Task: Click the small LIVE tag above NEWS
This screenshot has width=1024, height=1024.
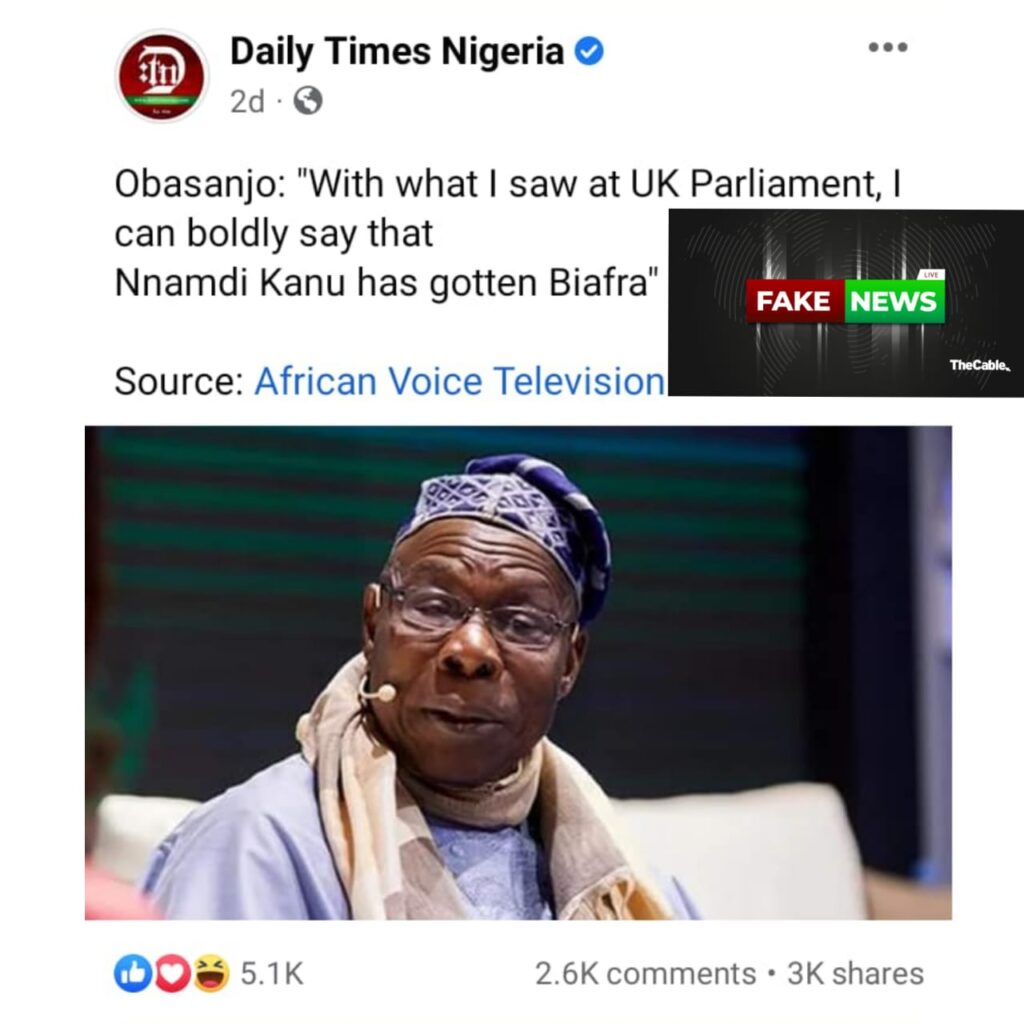Action: [931, 274]
